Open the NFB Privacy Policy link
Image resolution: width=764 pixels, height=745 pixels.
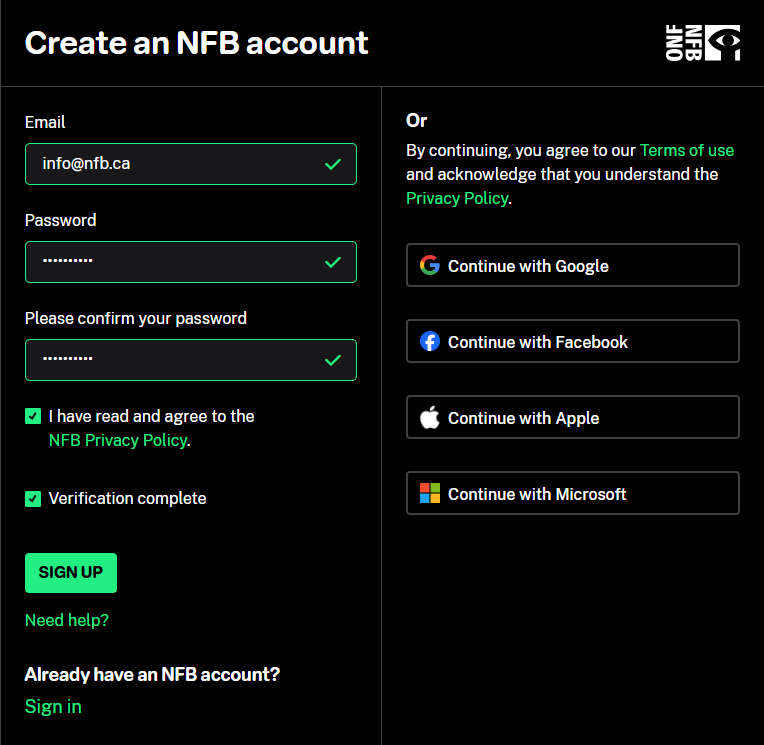[117, 440]
